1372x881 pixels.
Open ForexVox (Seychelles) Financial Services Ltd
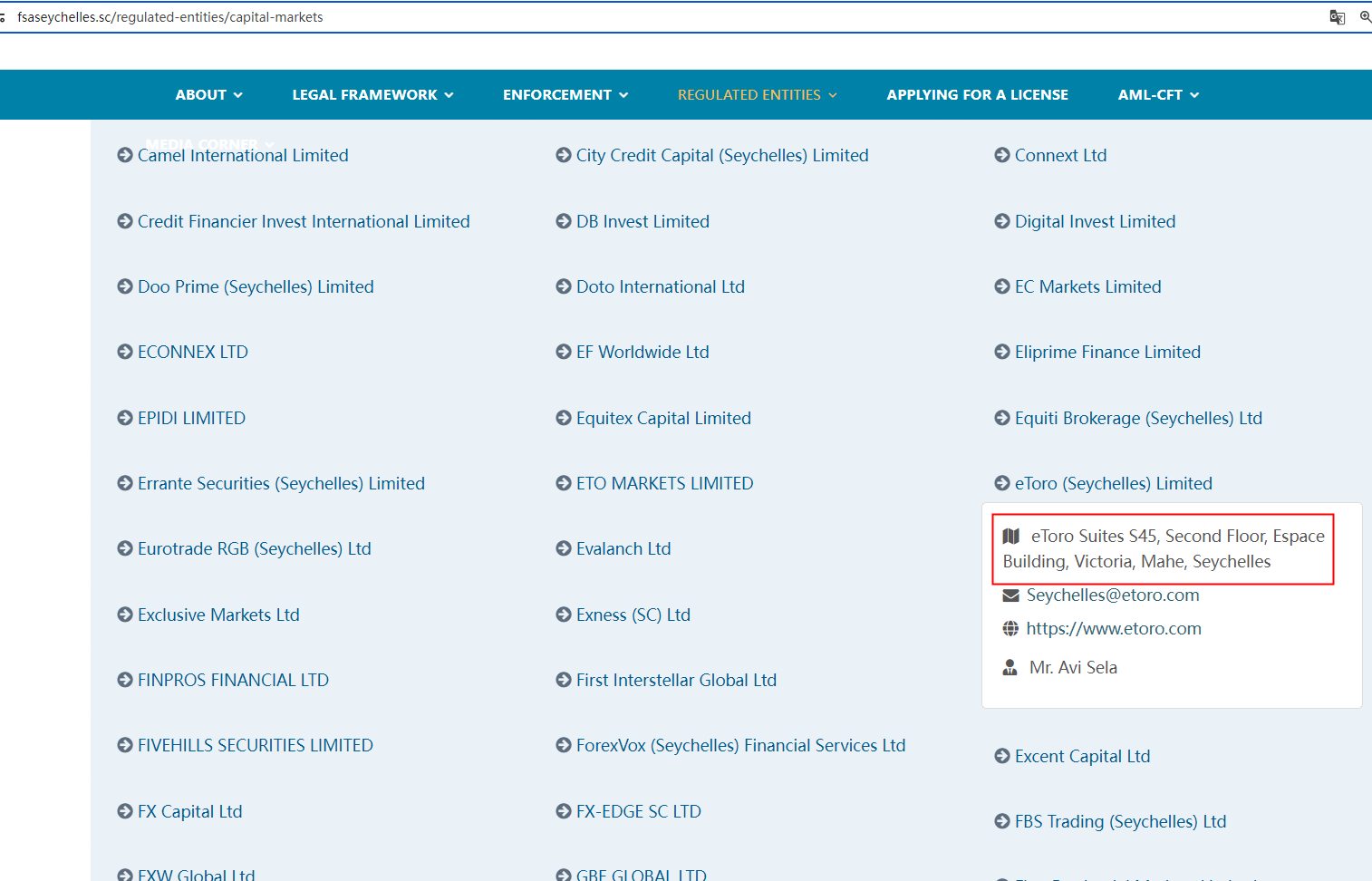(x=741, y=745)
